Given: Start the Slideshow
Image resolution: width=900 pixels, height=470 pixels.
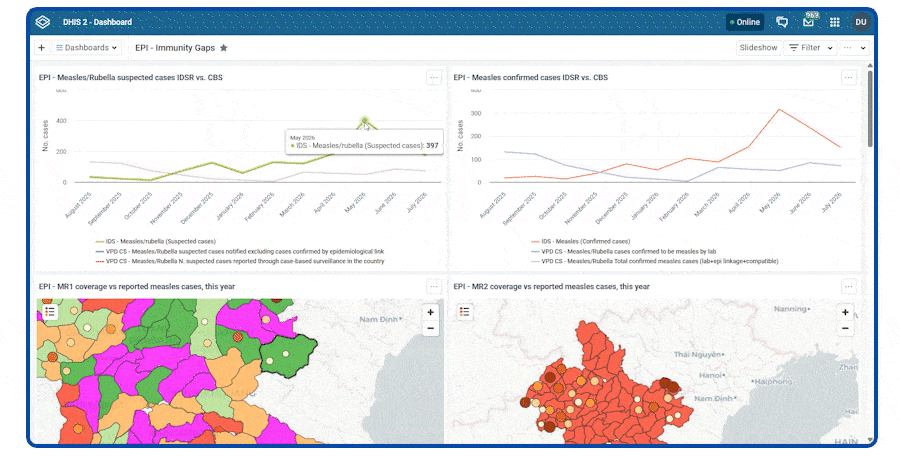Looking at the screenshot, I should click(x=758, y=48).
